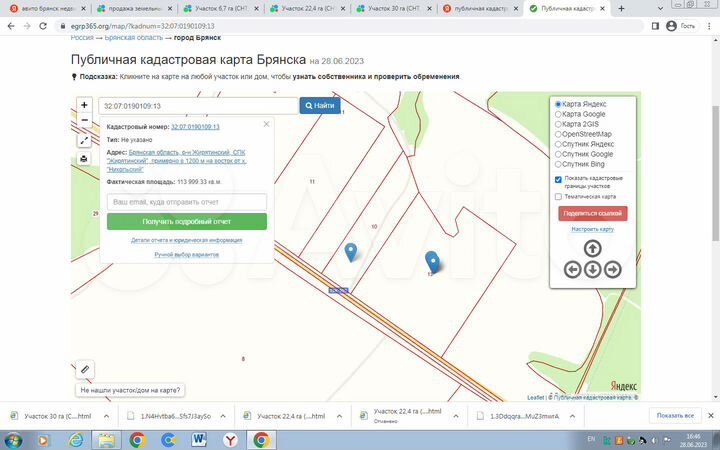This screenshot has height=450, width=720.
Task: Enable Тематическая карта checkbox
Action: pyautogui.click(x=558, y=197)
